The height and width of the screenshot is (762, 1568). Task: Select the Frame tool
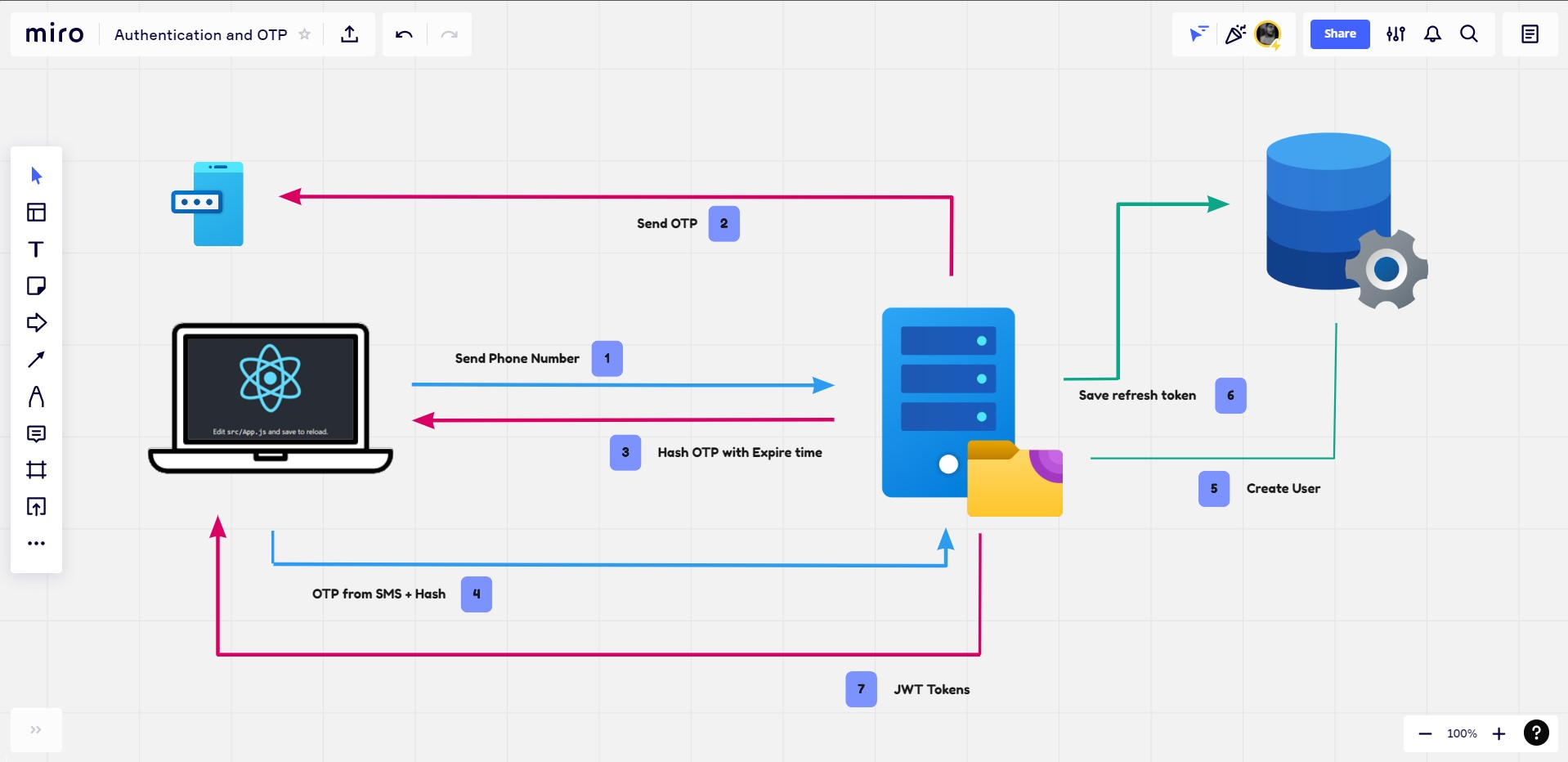[x=36, y=469]
